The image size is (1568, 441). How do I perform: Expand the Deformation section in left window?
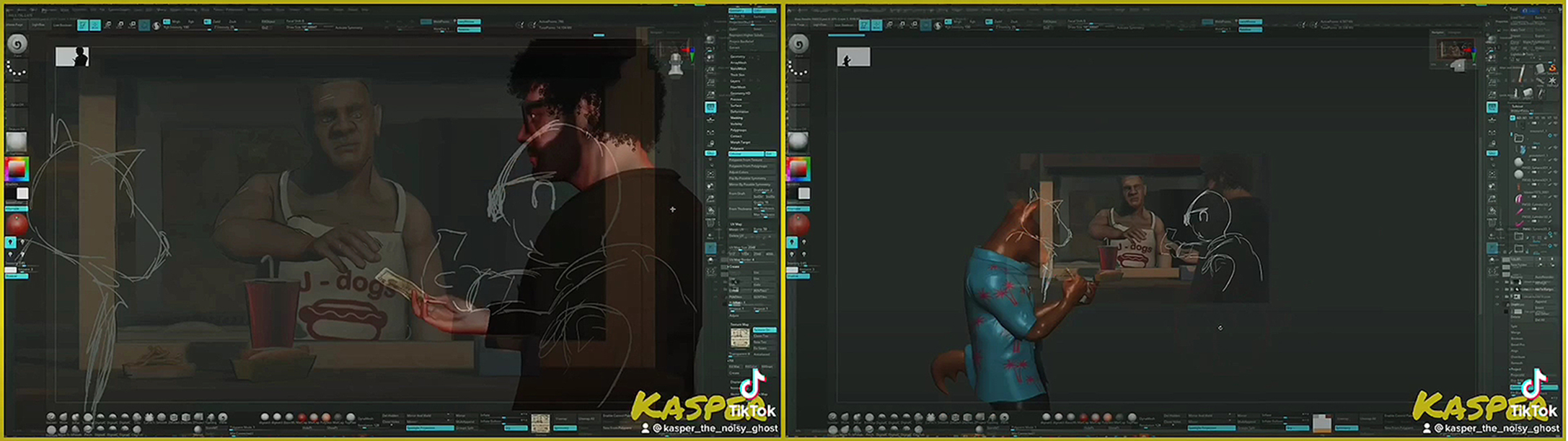pyautogui.click(x=739, y=112)
